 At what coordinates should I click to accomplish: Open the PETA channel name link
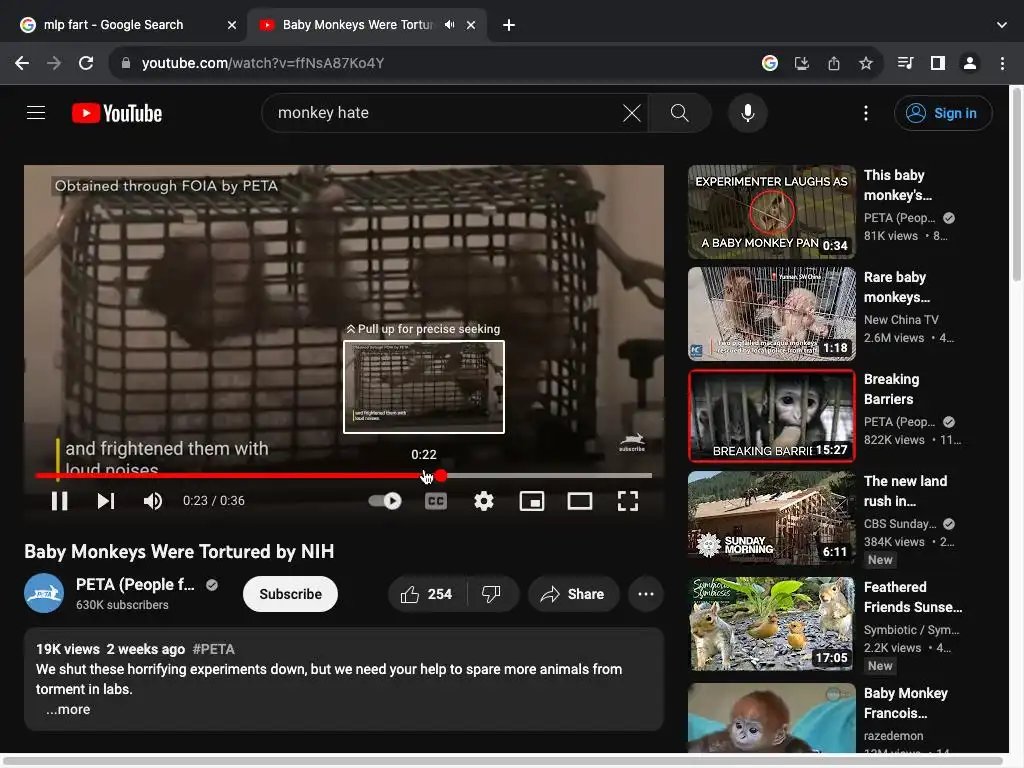pyautogui.click(x=135, y=584)
